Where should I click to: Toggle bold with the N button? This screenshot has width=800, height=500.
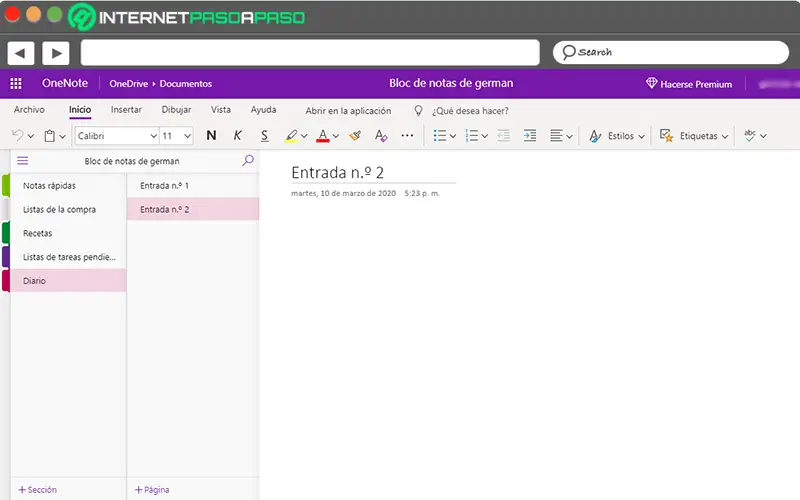211,136
